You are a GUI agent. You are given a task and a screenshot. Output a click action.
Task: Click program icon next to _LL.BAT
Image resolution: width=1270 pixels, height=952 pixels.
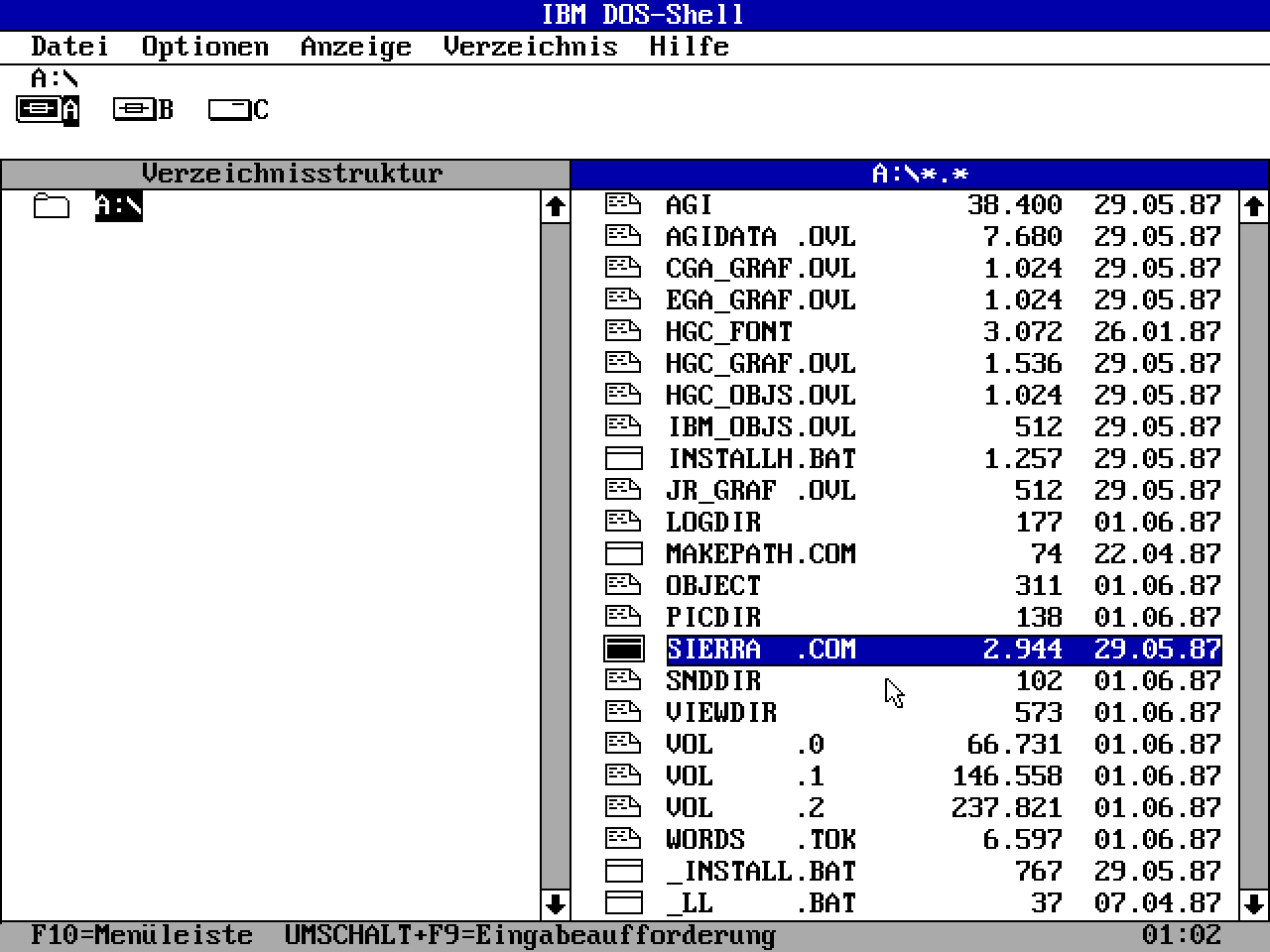click(x=623, y=902)
